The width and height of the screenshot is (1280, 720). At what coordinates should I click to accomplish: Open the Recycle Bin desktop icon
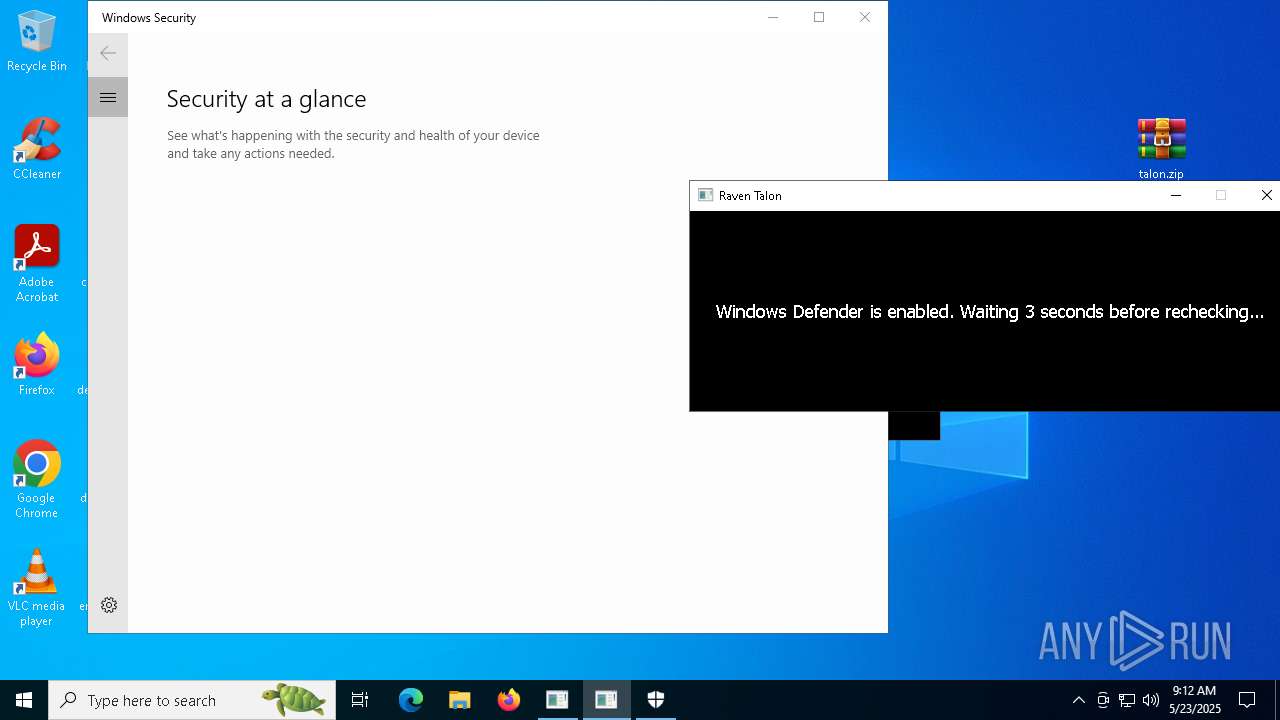37,41
